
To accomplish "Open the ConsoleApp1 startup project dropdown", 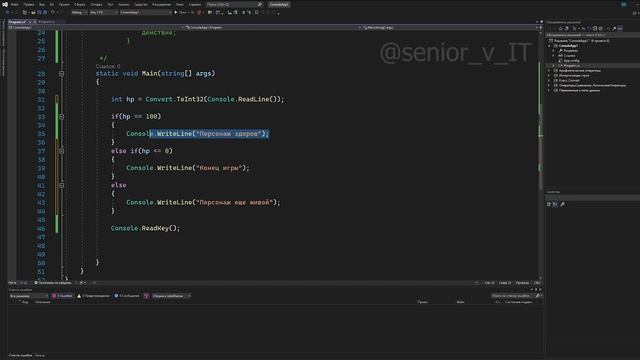I will [x=146, y=13].
